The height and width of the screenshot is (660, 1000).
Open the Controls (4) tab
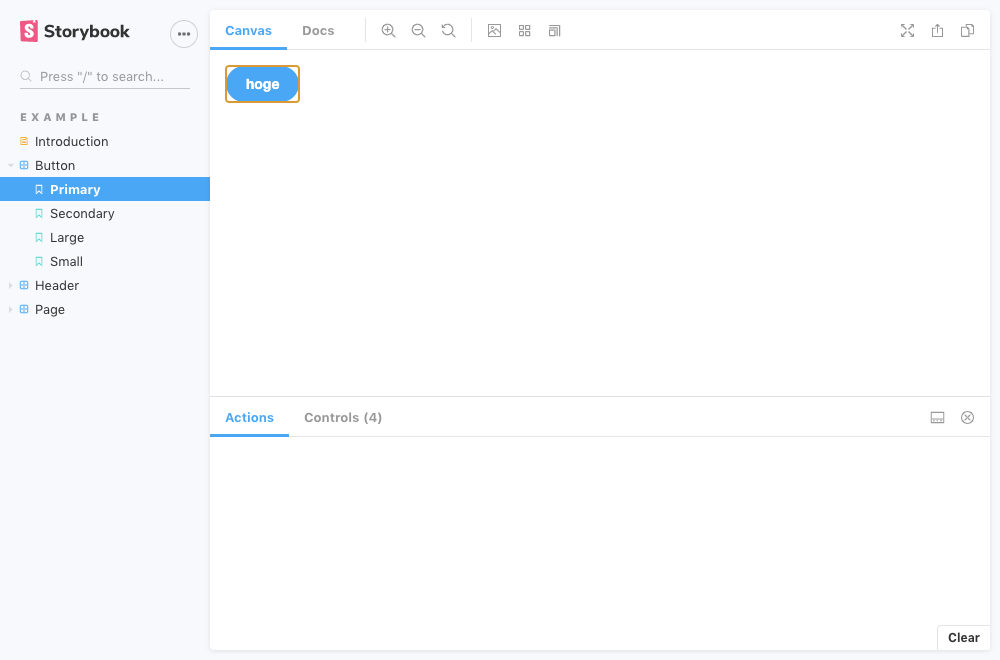343,418
